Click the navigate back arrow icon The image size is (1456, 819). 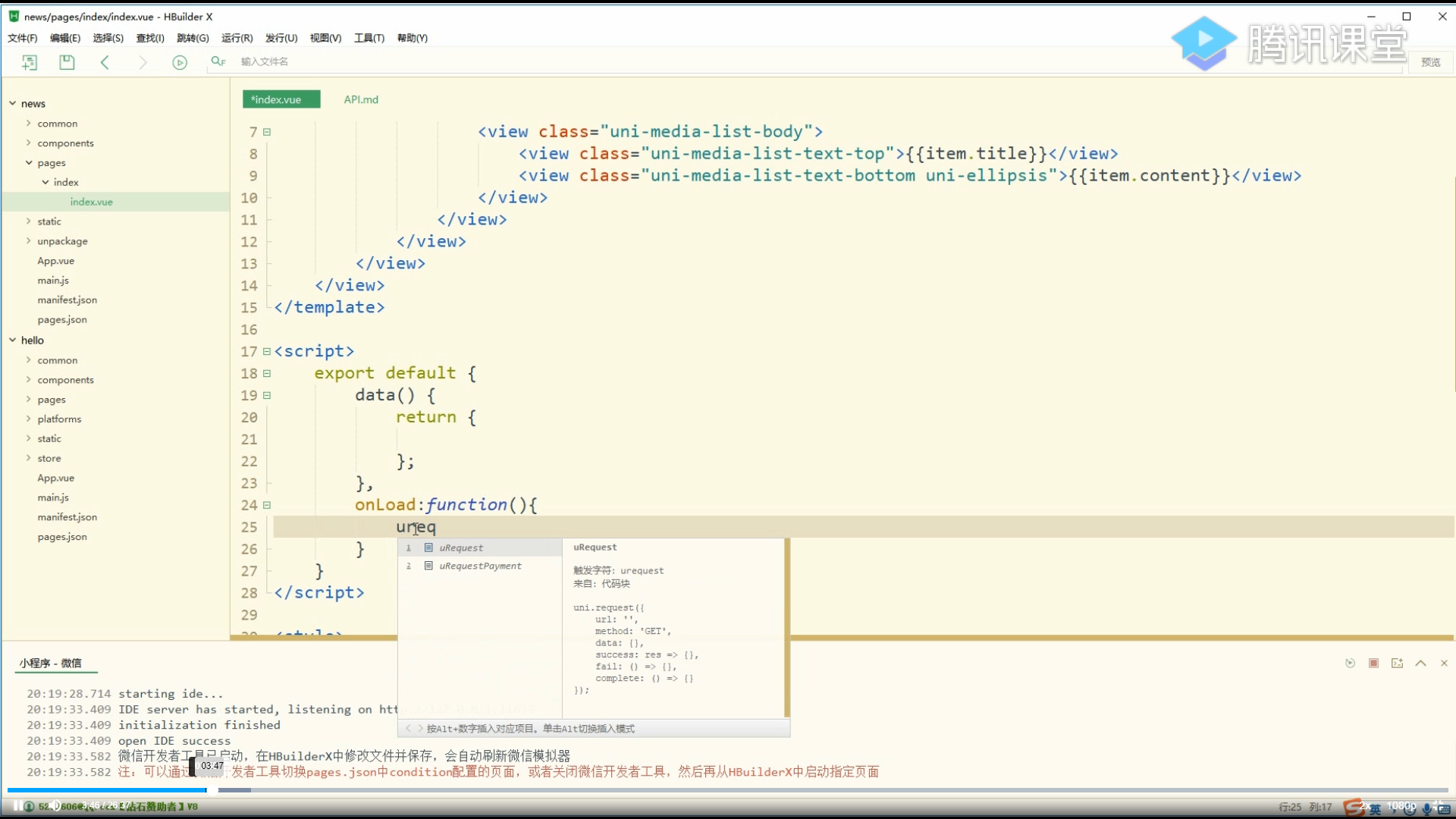105,62
